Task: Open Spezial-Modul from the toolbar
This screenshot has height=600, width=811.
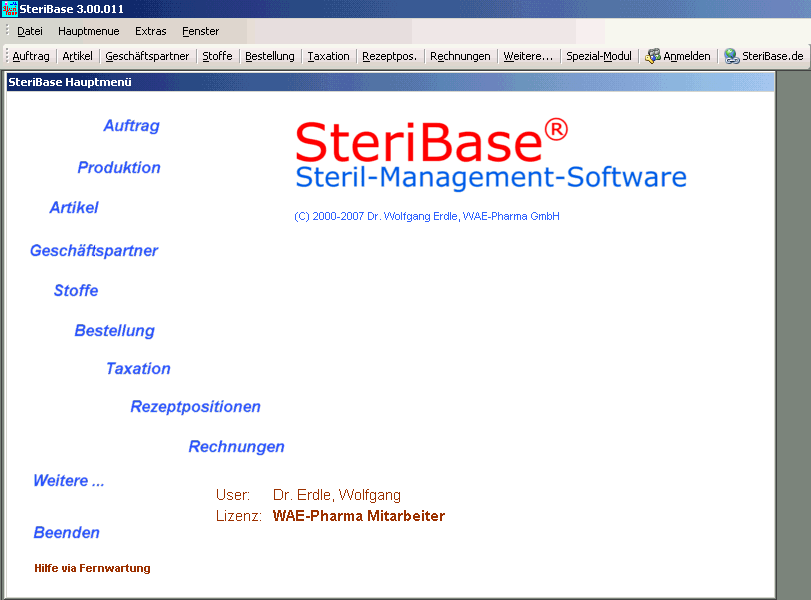Action: [x=599, y=56]
